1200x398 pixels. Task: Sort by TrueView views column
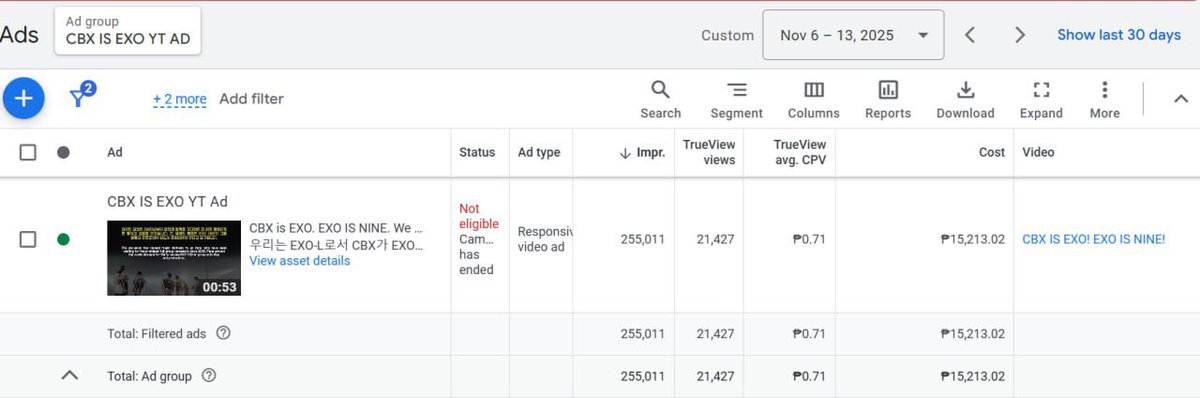[709, 152]
